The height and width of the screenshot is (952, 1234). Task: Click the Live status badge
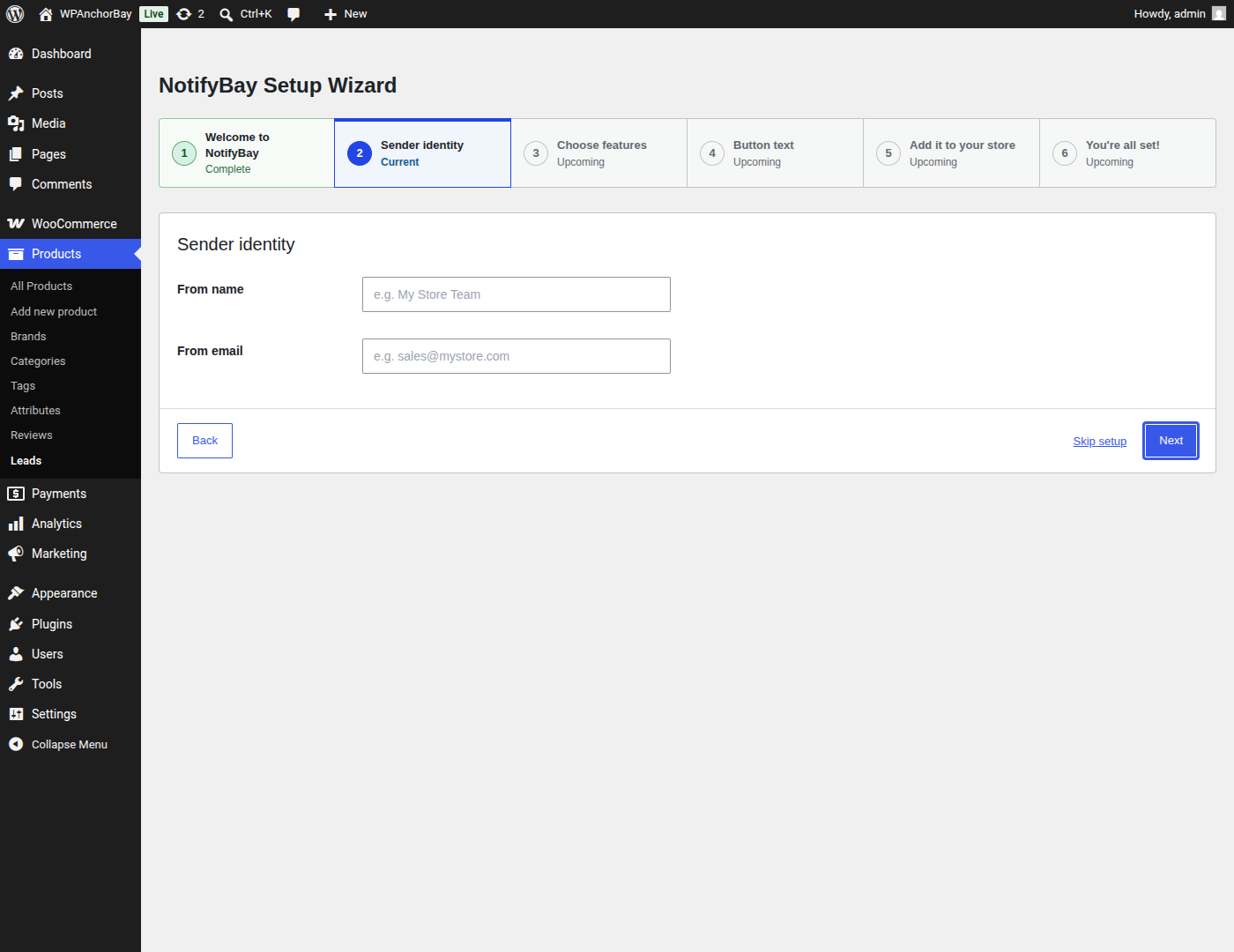point(153,14)
